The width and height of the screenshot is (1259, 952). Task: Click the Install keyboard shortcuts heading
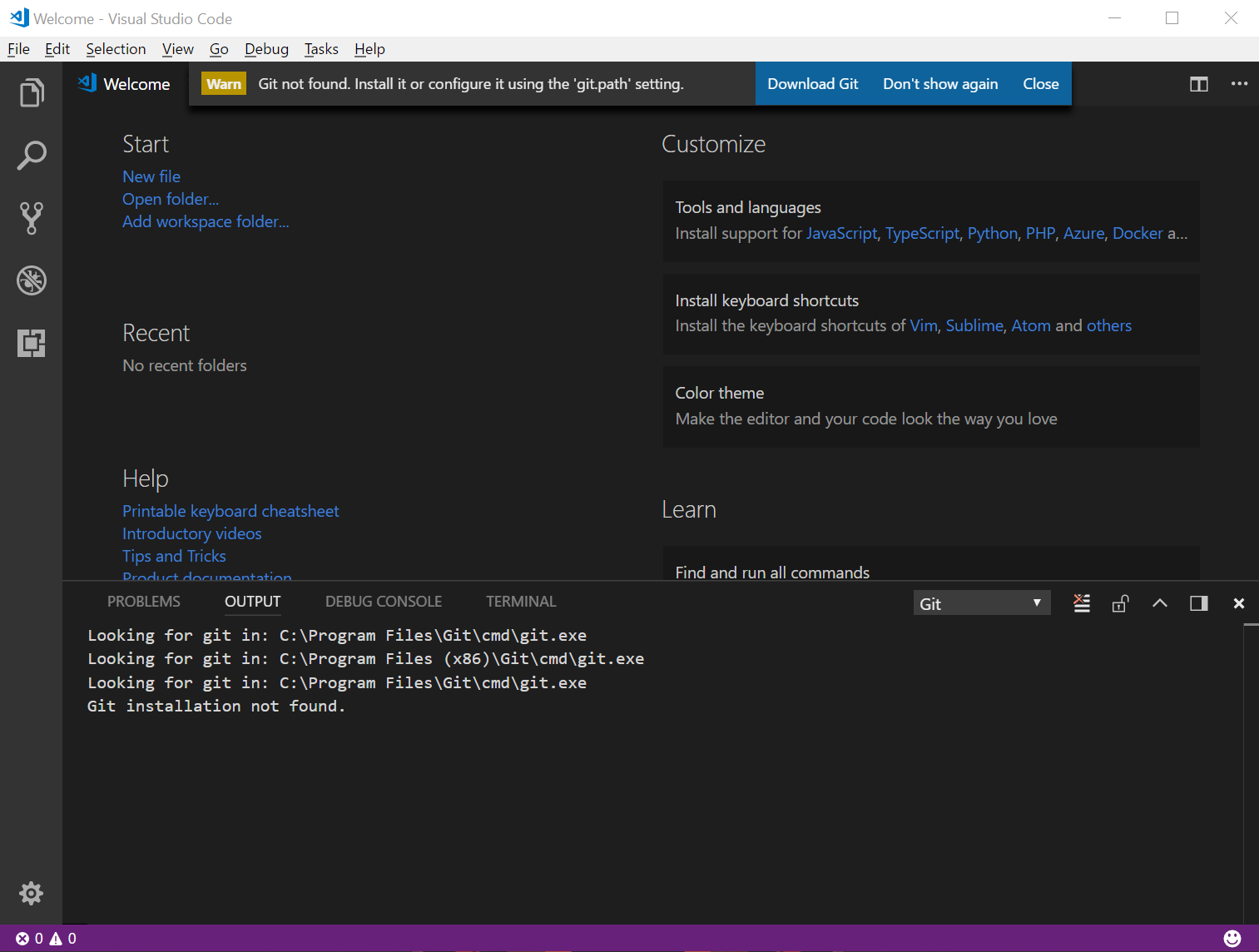pos(767,300)
